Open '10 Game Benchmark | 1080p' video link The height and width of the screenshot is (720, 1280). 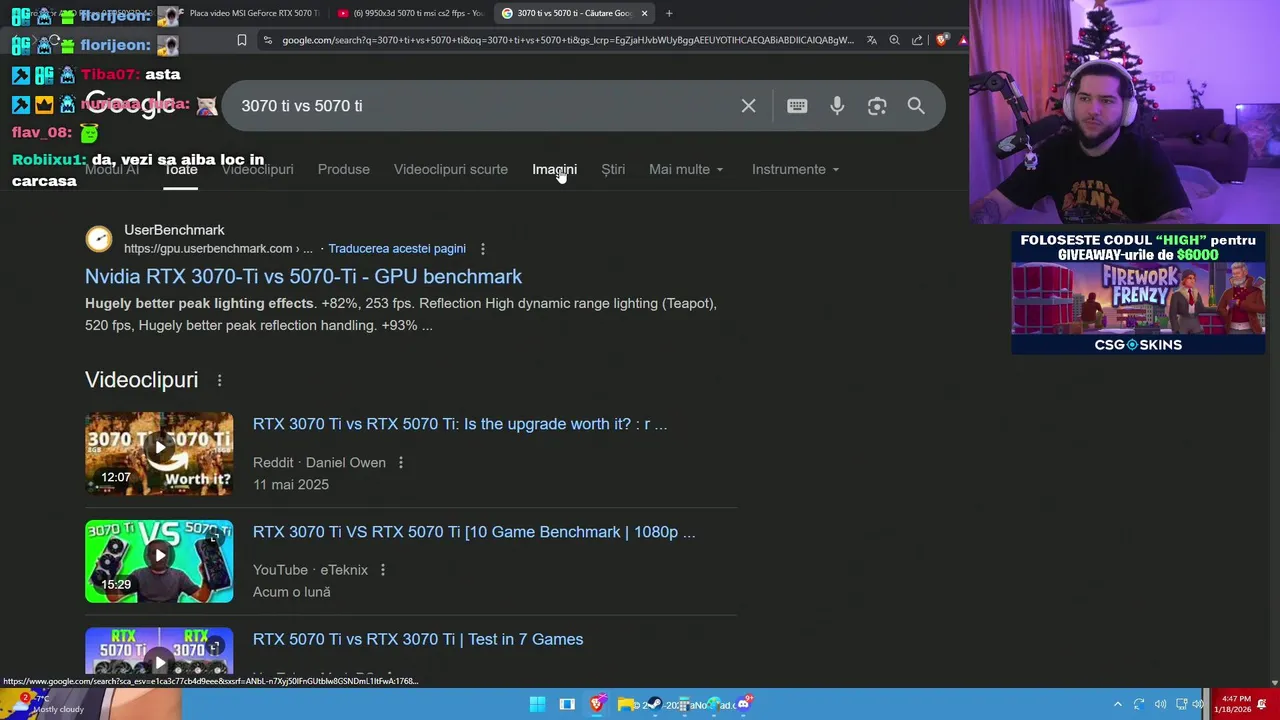tap(474, 532)
